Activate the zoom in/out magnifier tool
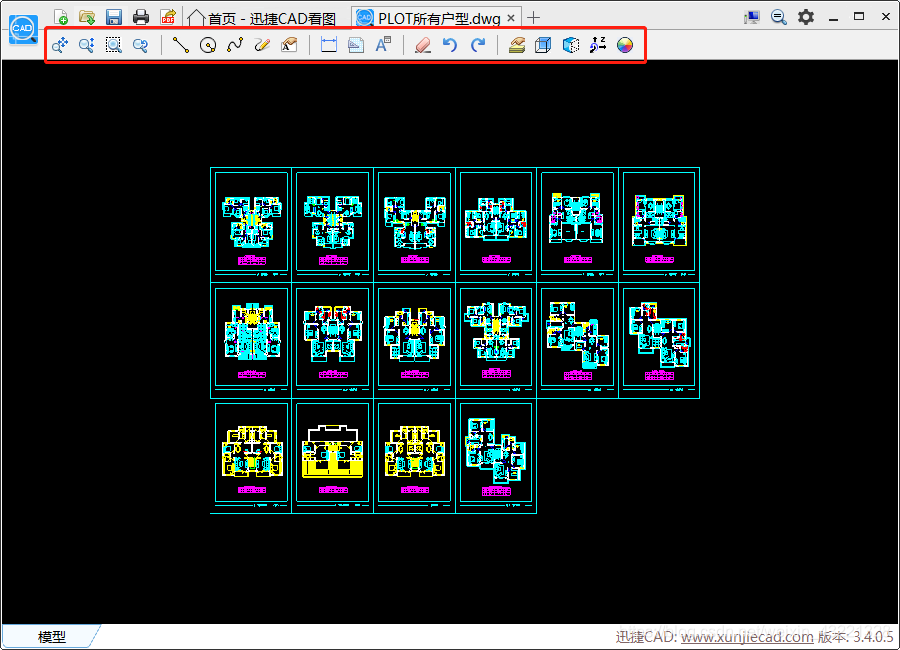This screenshot has height=650, width=900. click(x=87, y=45)
